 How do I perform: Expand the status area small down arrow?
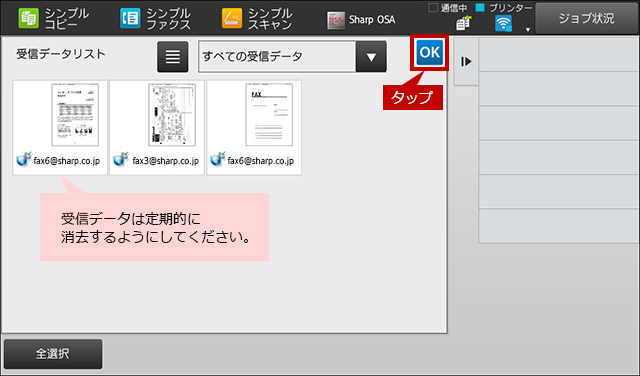(528, 29)
